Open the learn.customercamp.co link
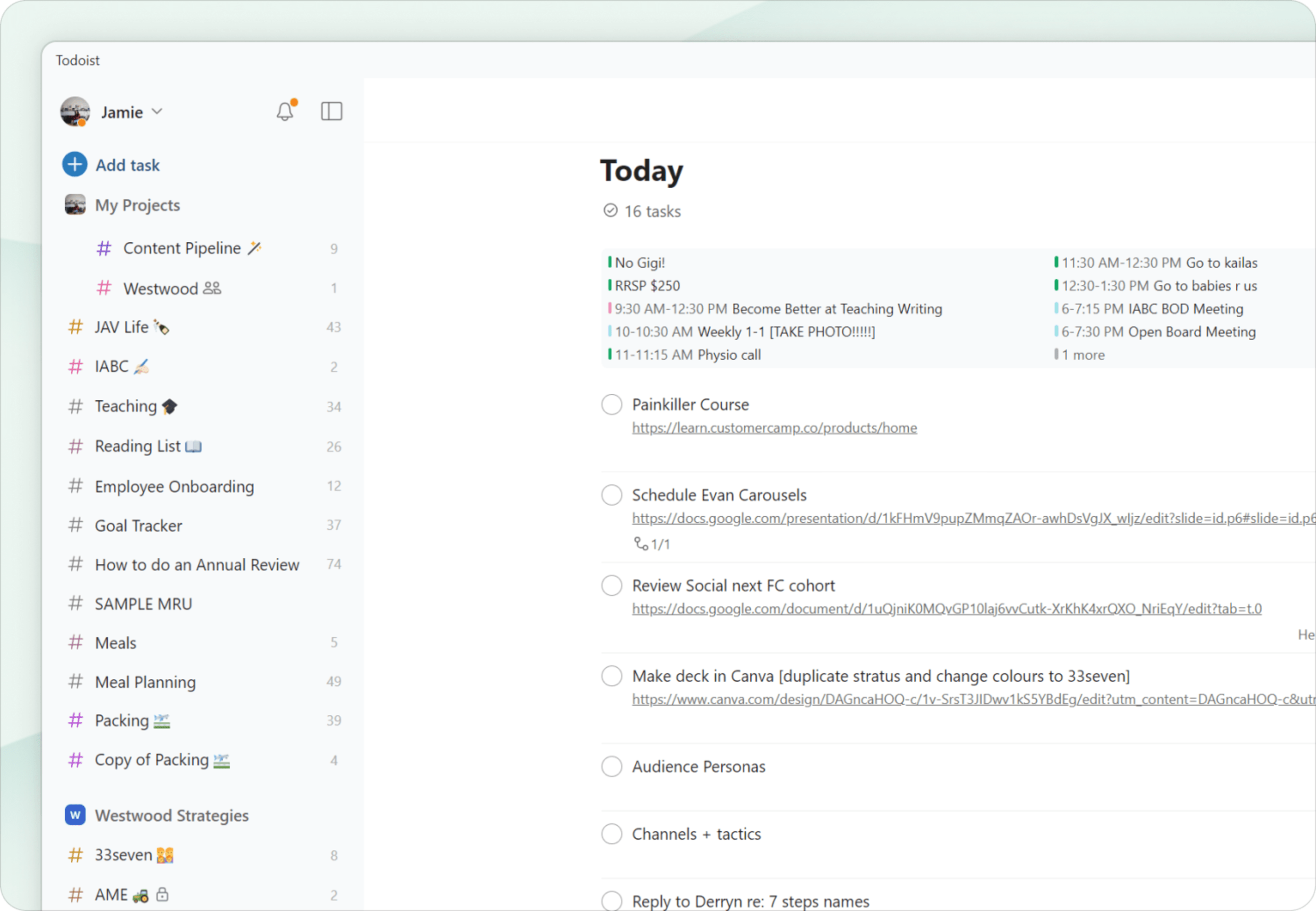1316x911 pixels. tap(774, 427)
